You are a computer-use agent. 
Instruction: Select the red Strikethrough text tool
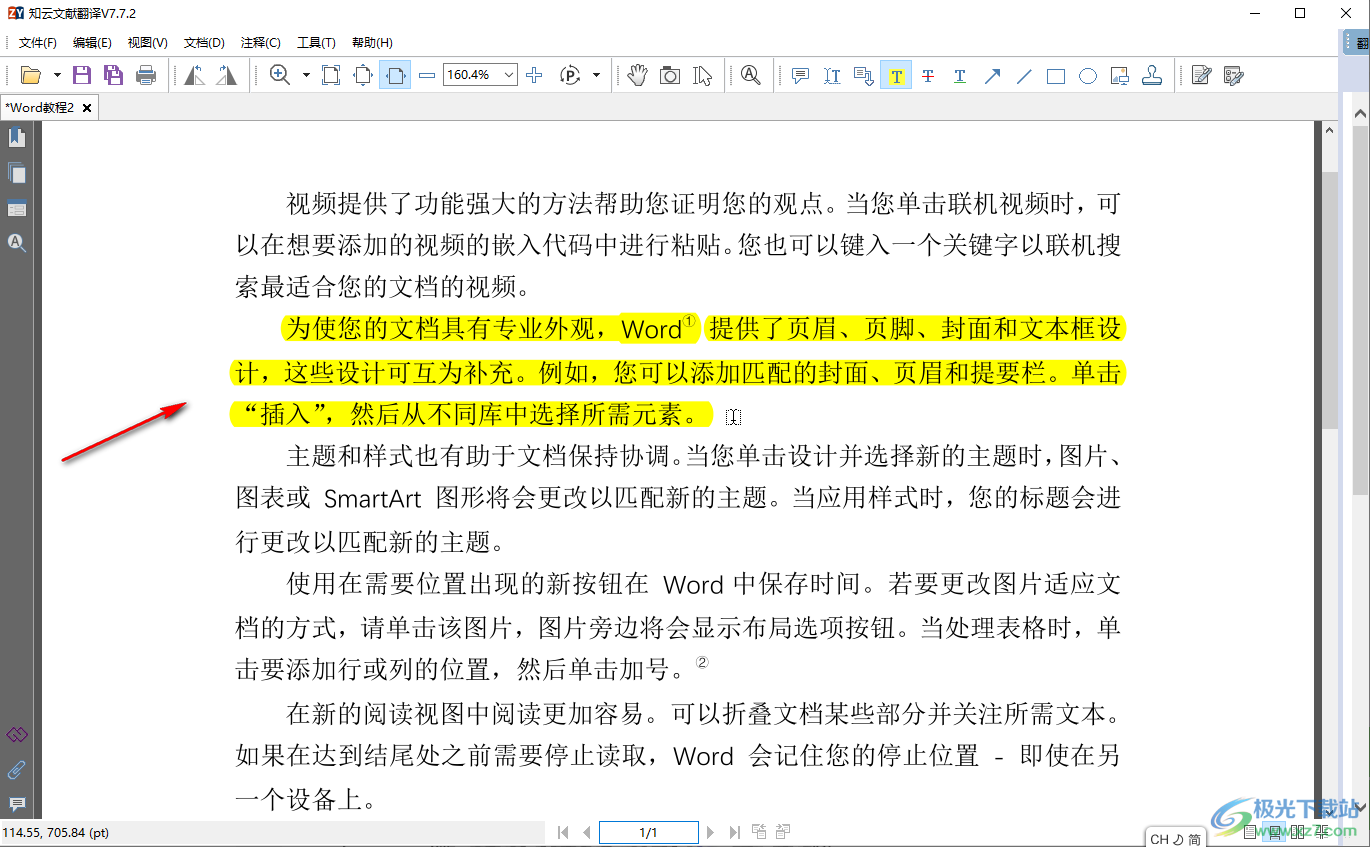(x=928, y=75)
